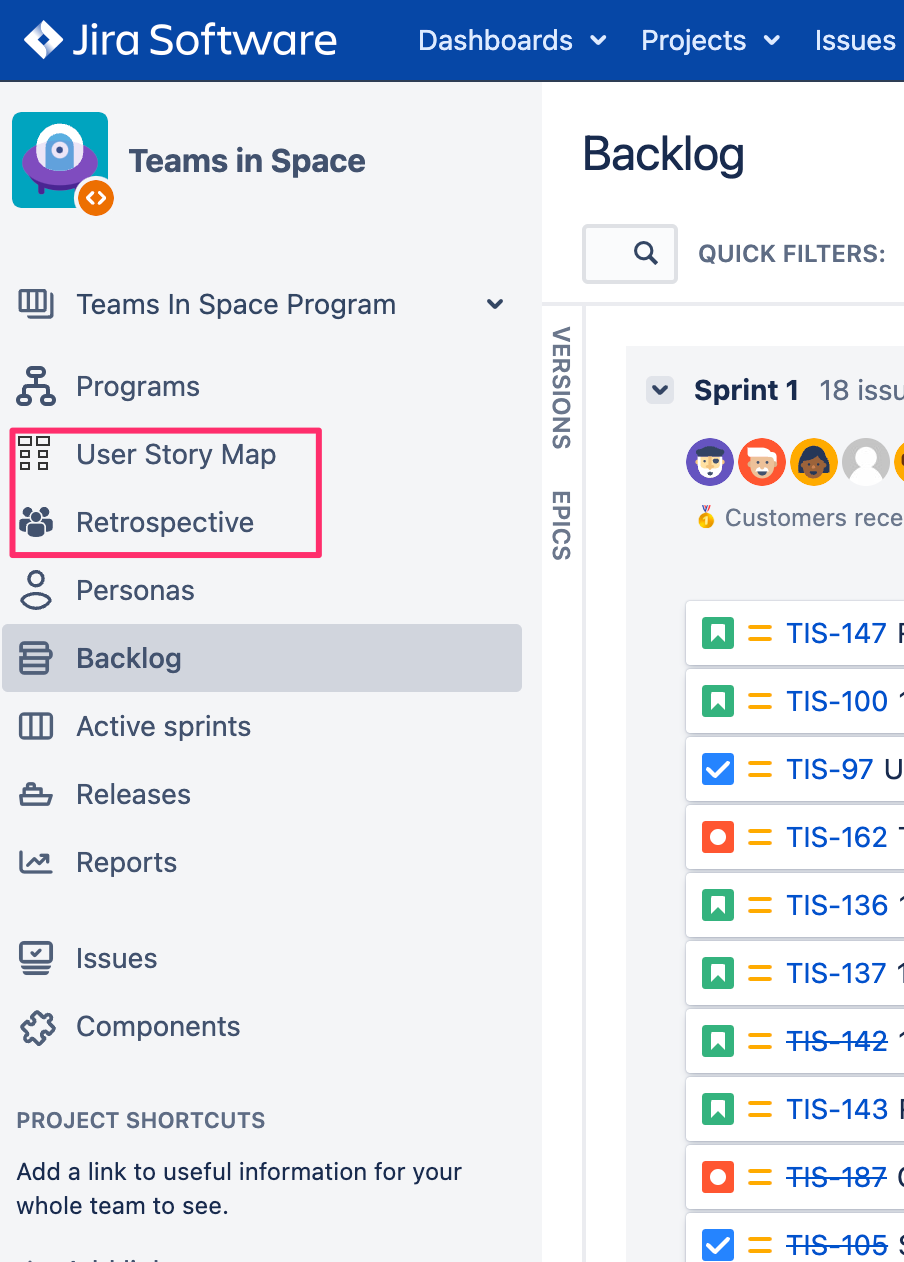Open the VERSIONS side panel
This screenshot has height=1262, width=904.
point(561,387)
